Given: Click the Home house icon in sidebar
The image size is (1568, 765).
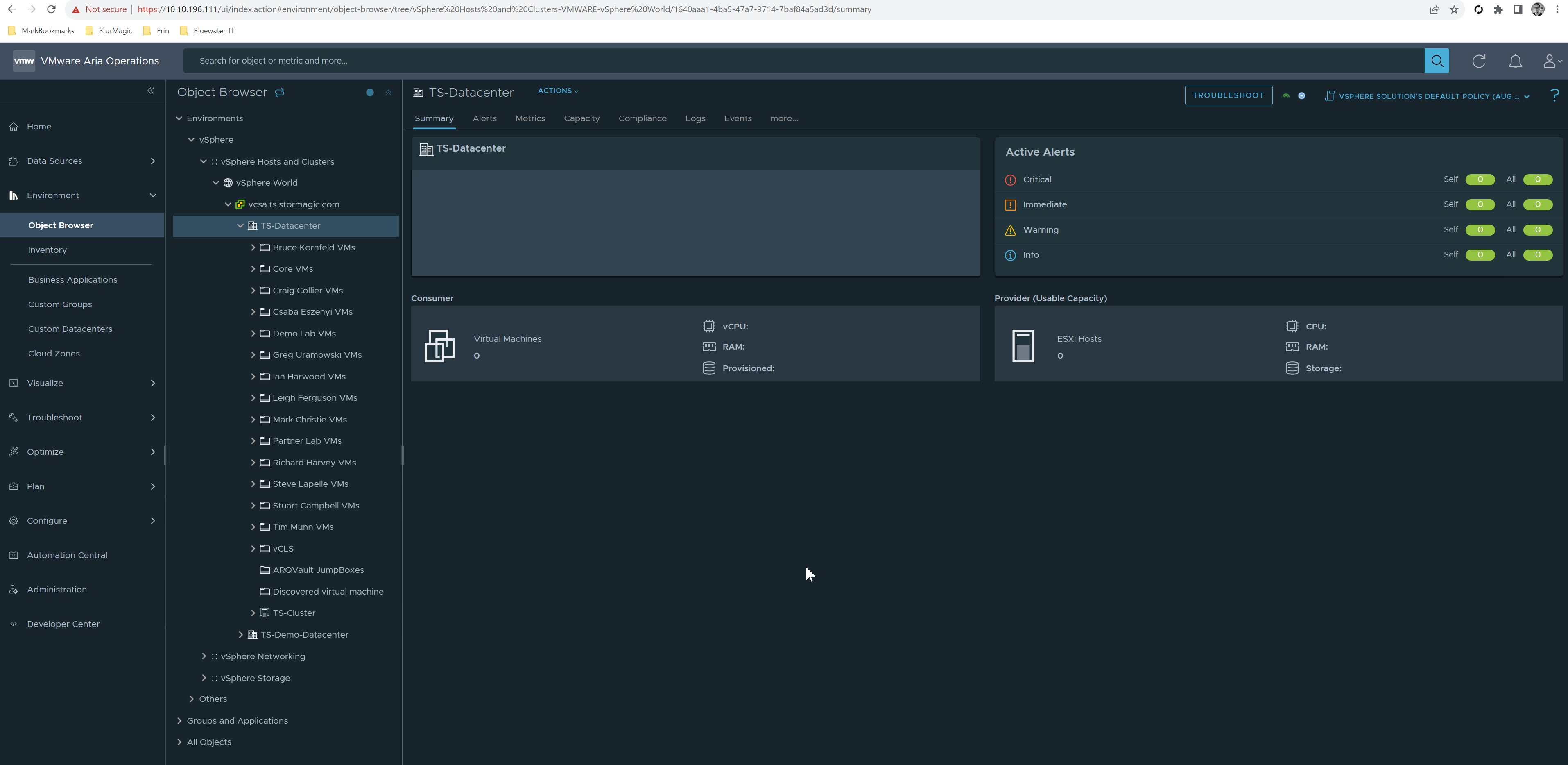Looking at the screenshot, I should point(14,127).
